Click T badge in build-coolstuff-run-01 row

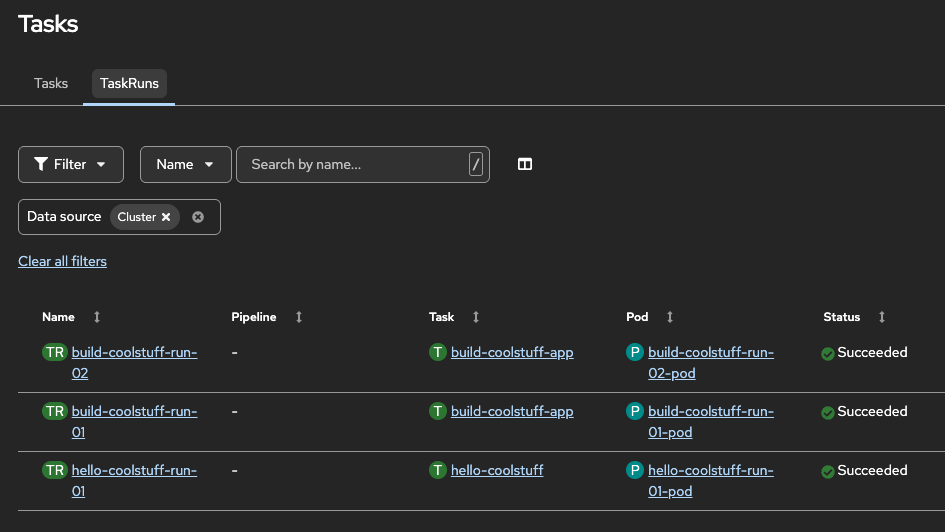(x=438, y=412)
